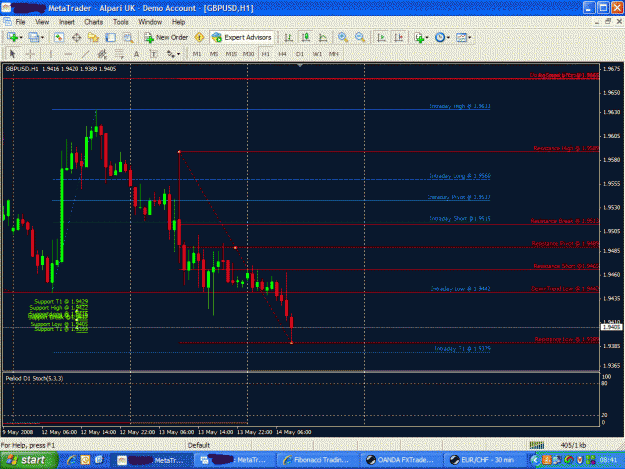Click the 405/1 kb connection status
Viewport: 625px width, 469px height.
tap(573, 445)
